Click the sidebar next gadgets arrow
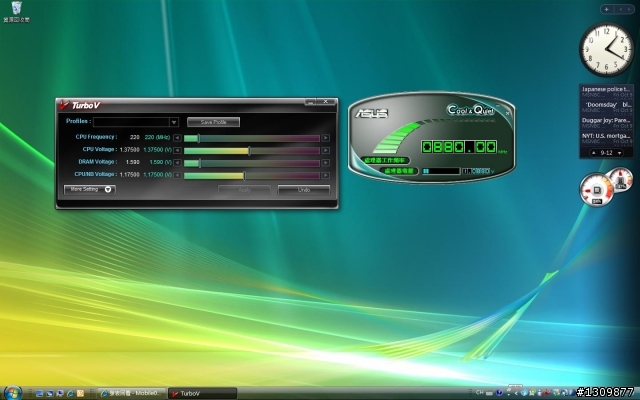 [x=629, y=9]
